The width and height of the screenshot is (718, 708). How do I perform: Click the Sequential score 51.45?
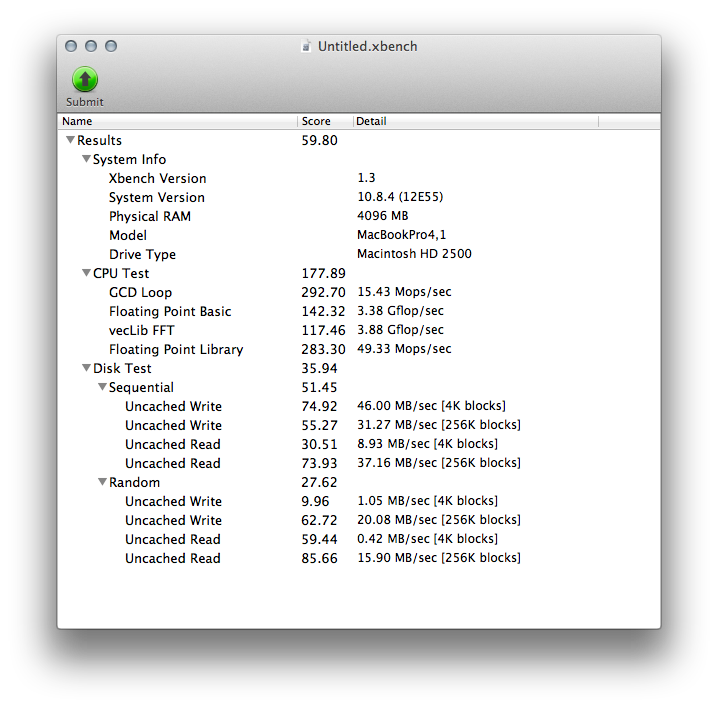pyautogui.click(x=319, y=387)
